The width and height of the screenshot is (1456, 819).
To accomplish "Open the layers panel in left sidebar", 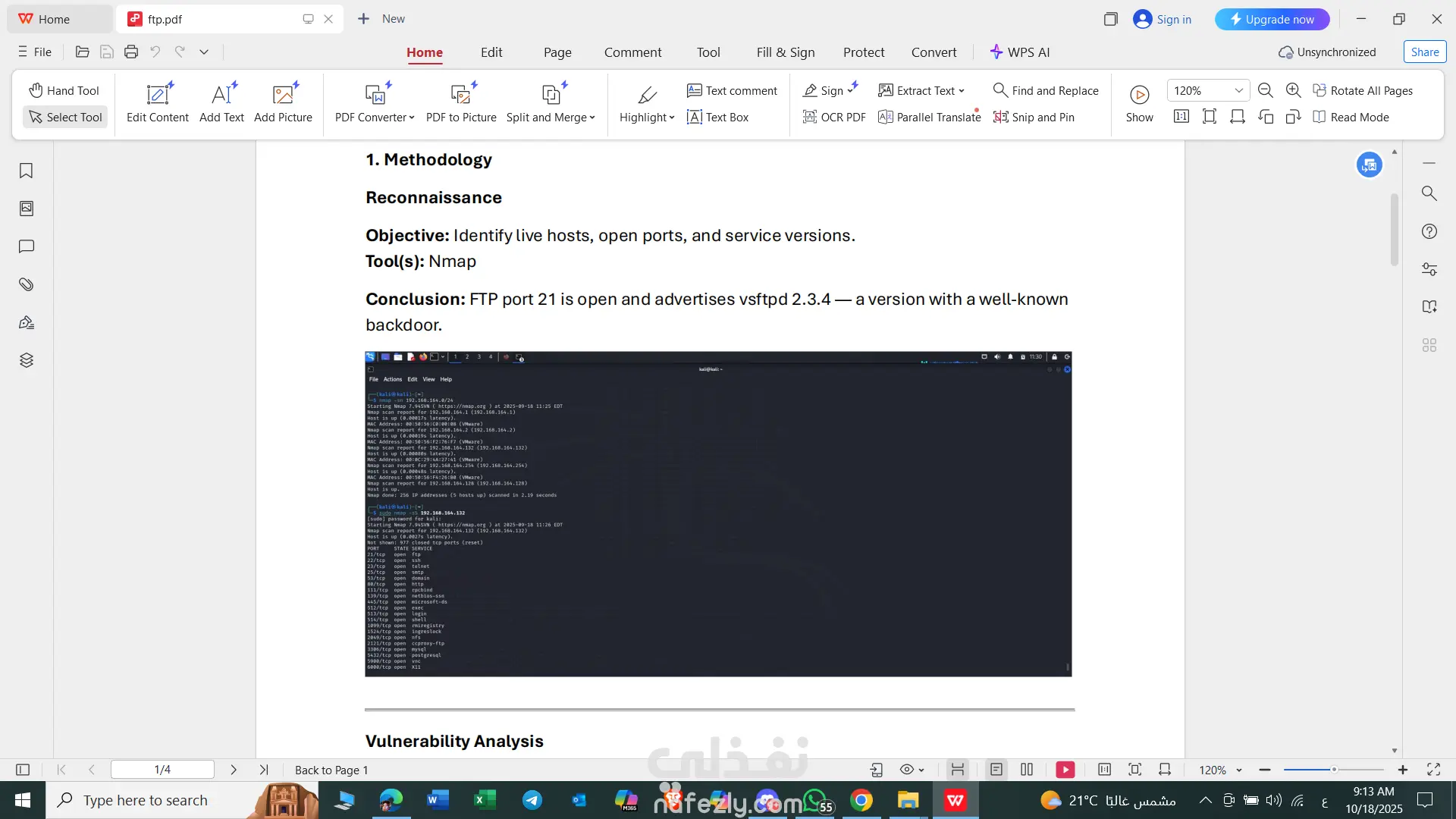I will (x=26, y=360).
